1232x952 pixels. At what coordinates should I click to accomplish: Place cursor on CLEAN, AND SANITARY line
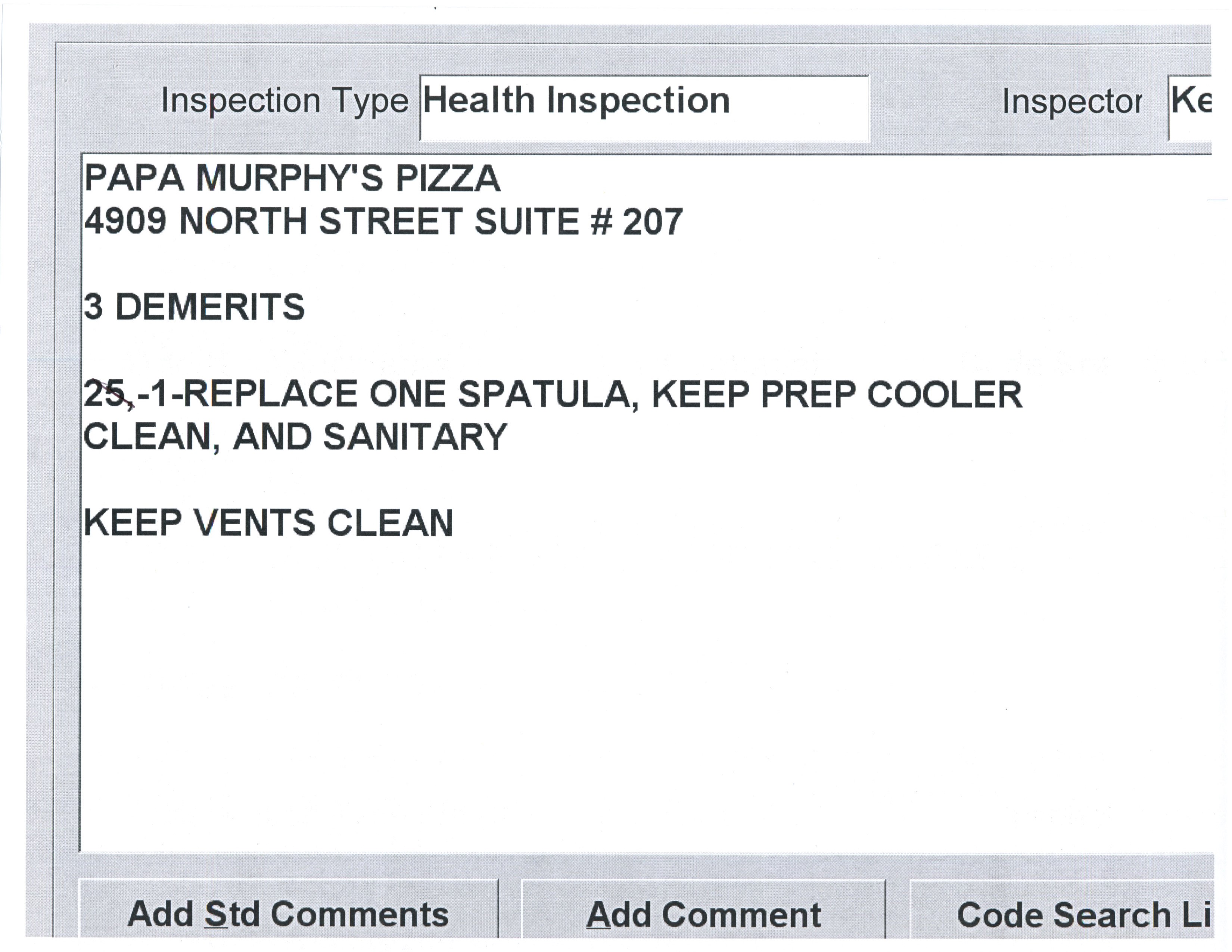pos(295,437)
